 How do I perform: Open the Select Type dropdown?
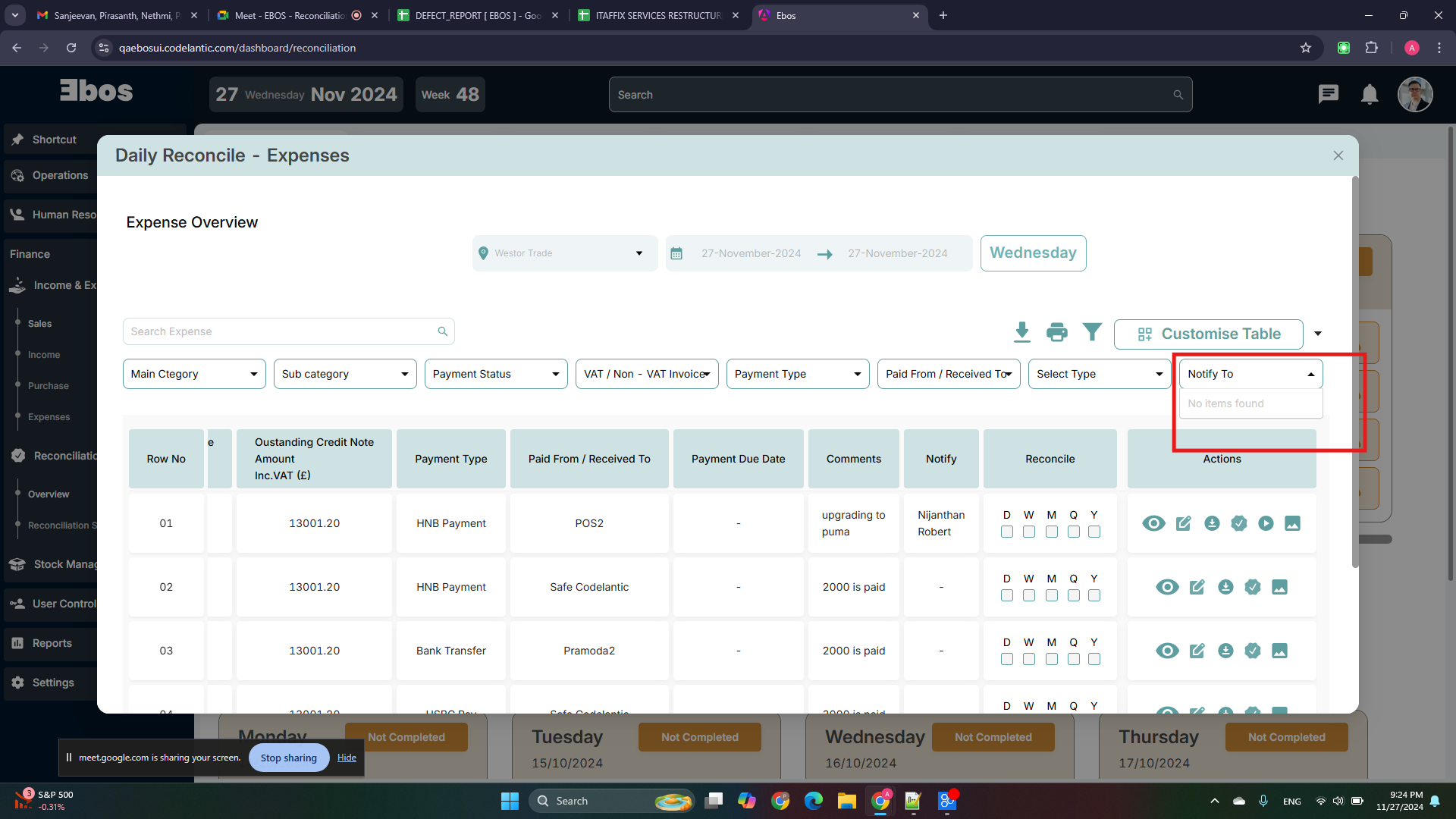(1100, 374)
